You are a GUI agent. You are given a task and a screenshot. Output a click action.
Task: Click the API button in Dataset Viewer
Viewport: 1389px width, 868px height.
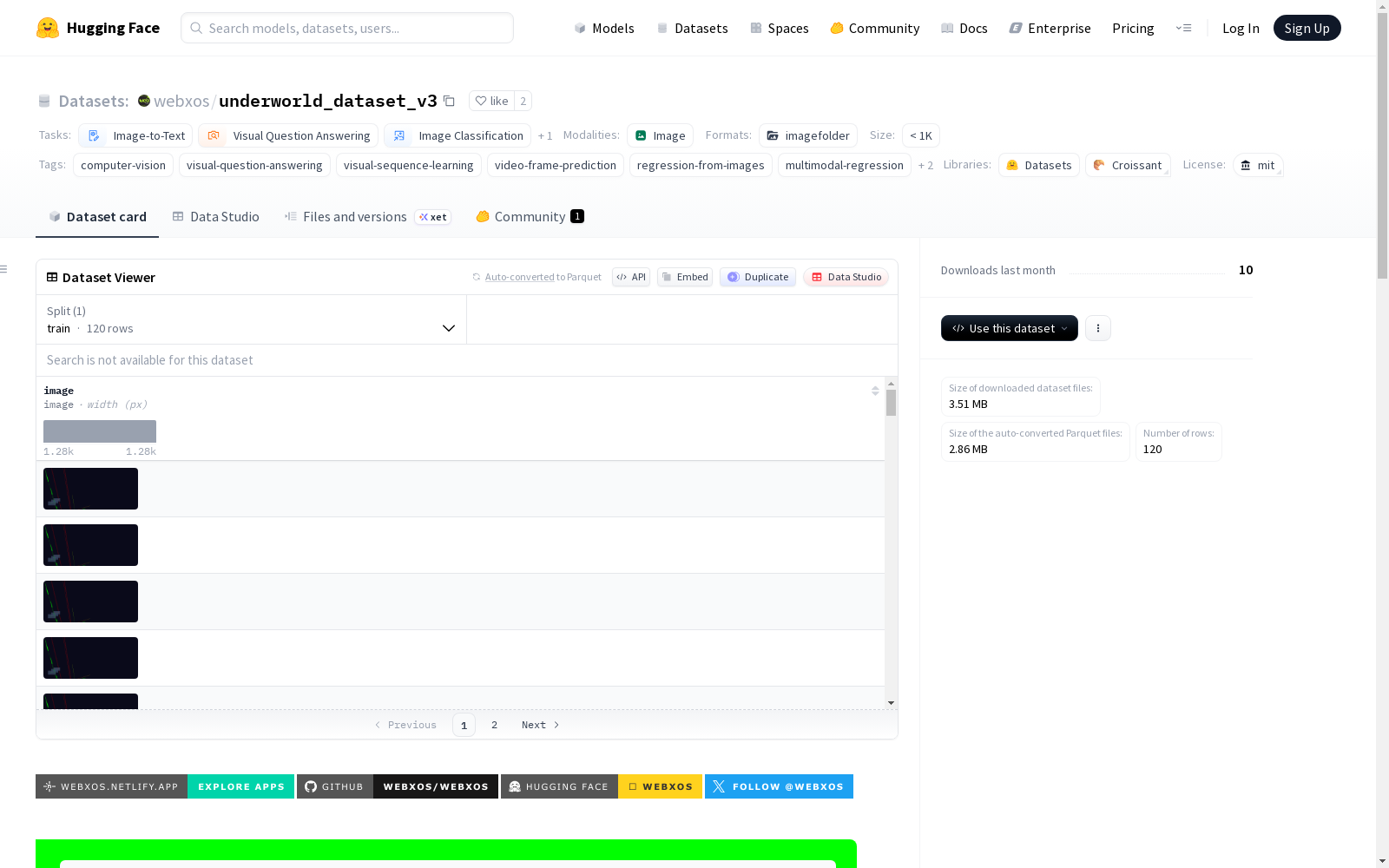coord(631,277)
